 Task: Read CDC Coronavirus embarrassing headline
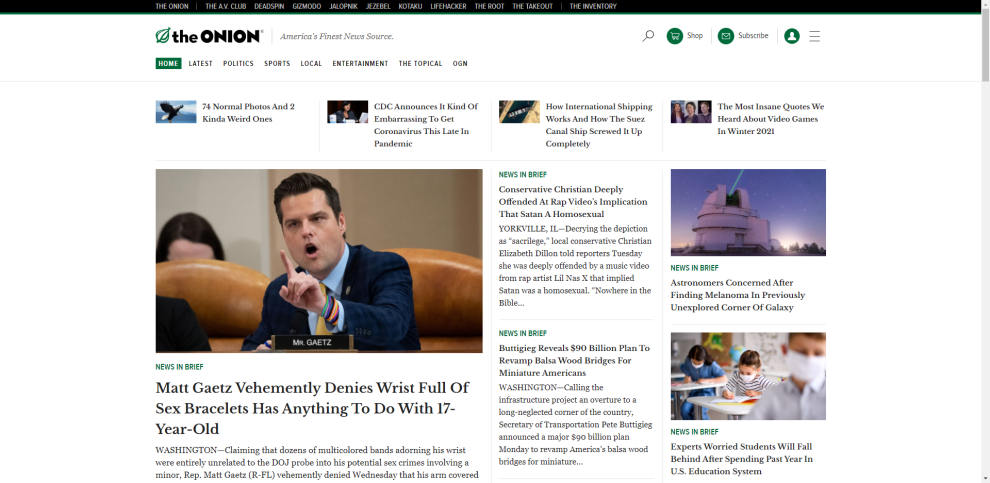[426, 125]
